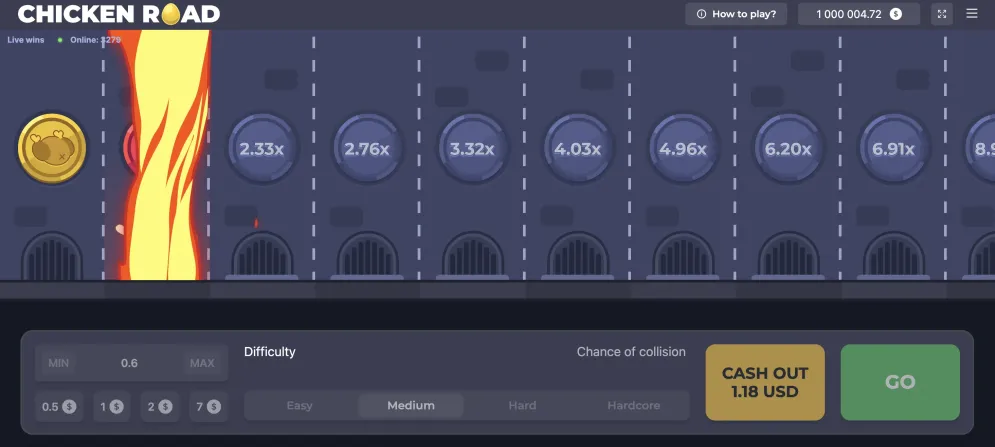Select Hard difficulty
Screen dimensions: 995x447
coord(522,405)
